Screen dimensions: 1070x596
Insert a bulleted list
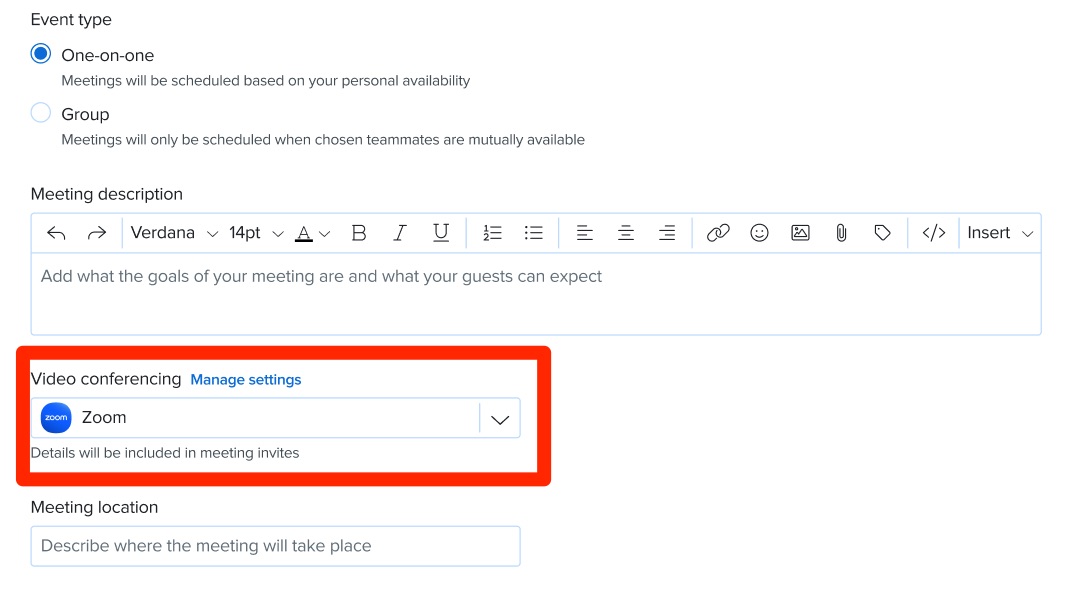point(534,233)
